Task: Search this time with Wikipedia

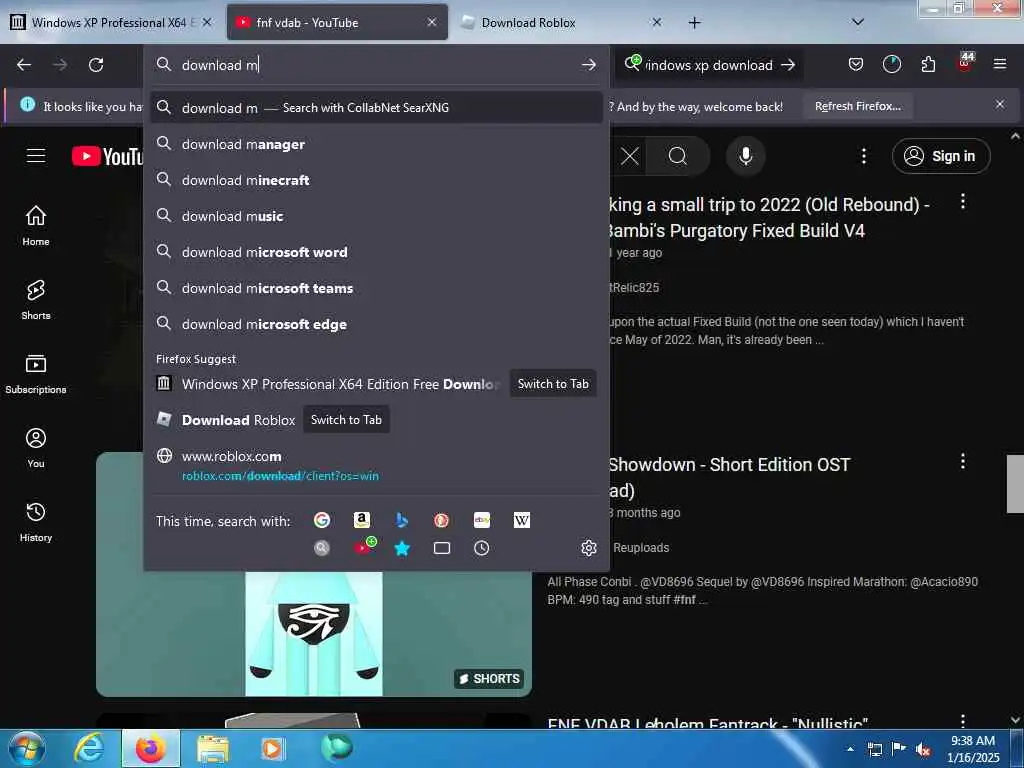Action: click(522, 520)
